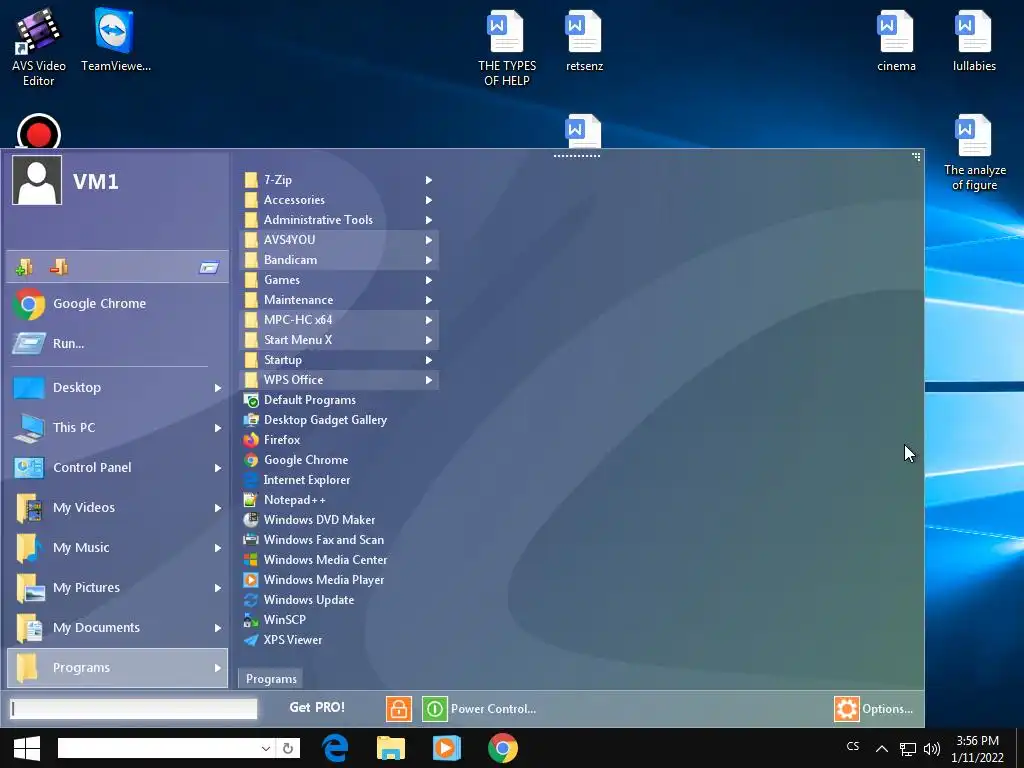Viewport: 1024px width, 768px height.
Task: Expand the MPC-HC x64 folder
Action: point(340,320)
